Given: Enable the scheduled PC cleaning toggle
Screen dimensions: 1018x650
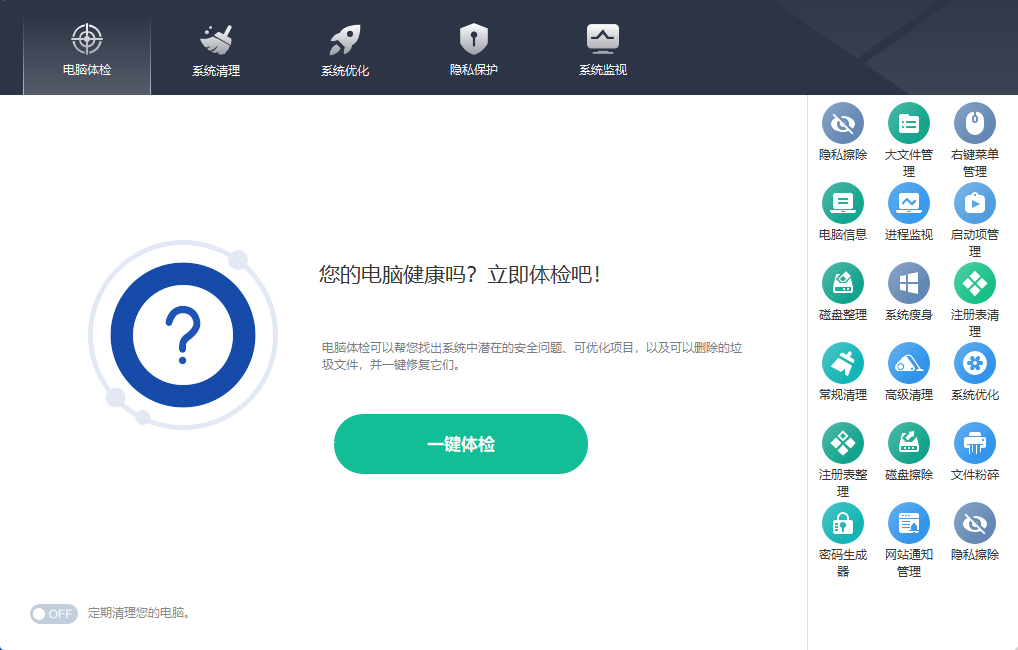Looking at the screenshot, I should pyautogui.click(x=54, y=613).
